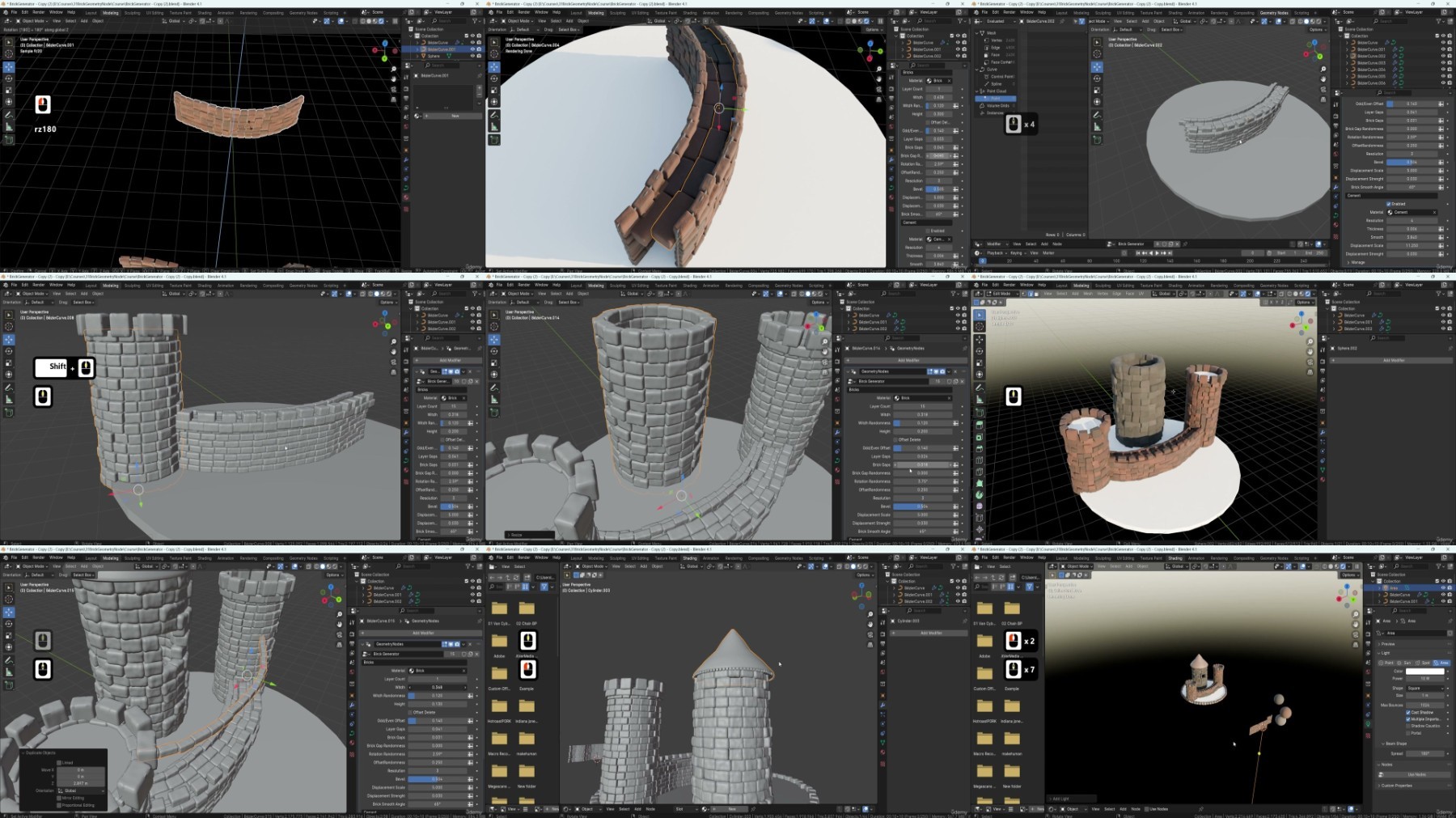
Task: Open Orientation dropdown in Duplicate Objects panel
Action: click(79, 790)
